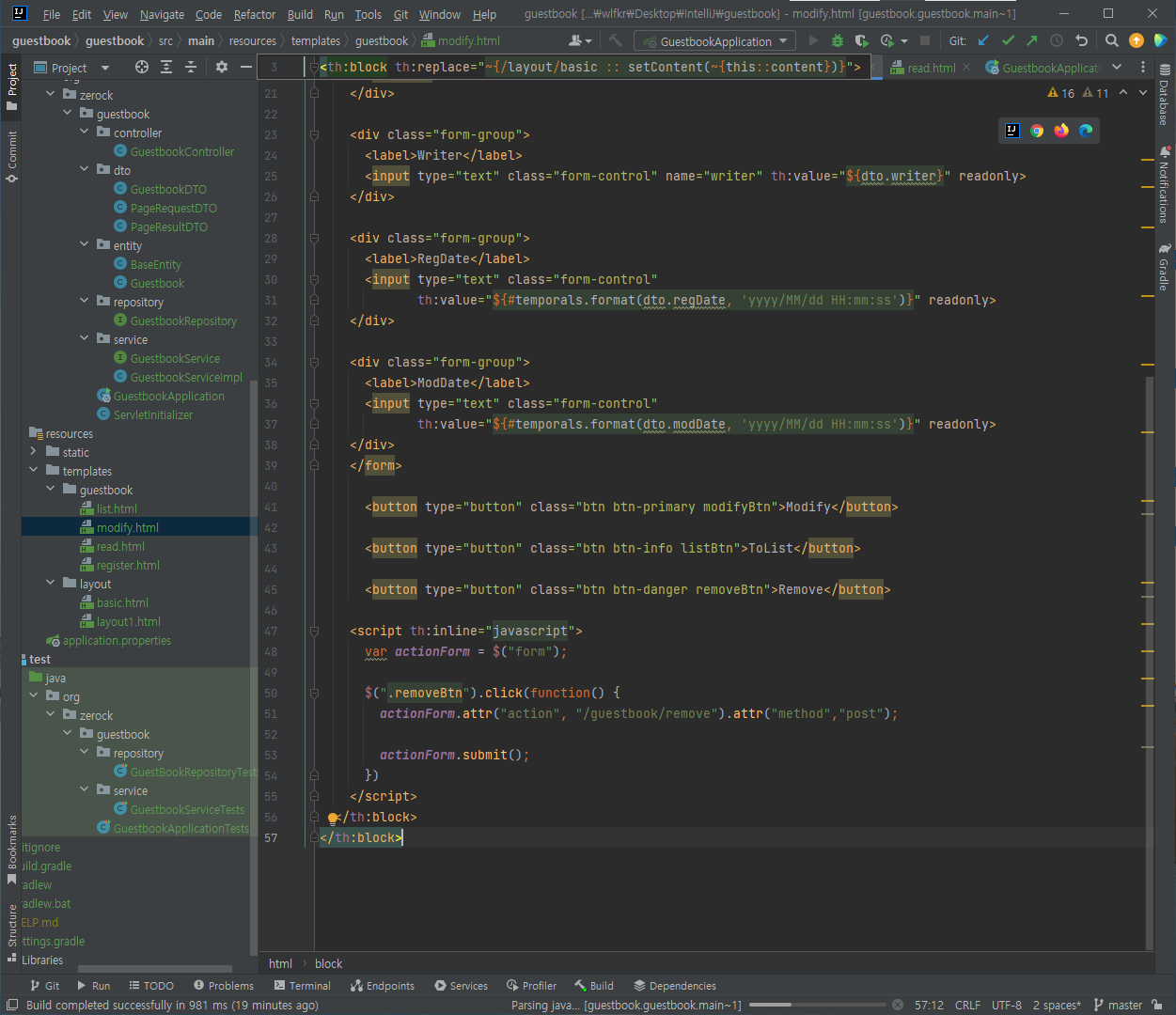Open Project panel settings gear

tap(222, 67)
